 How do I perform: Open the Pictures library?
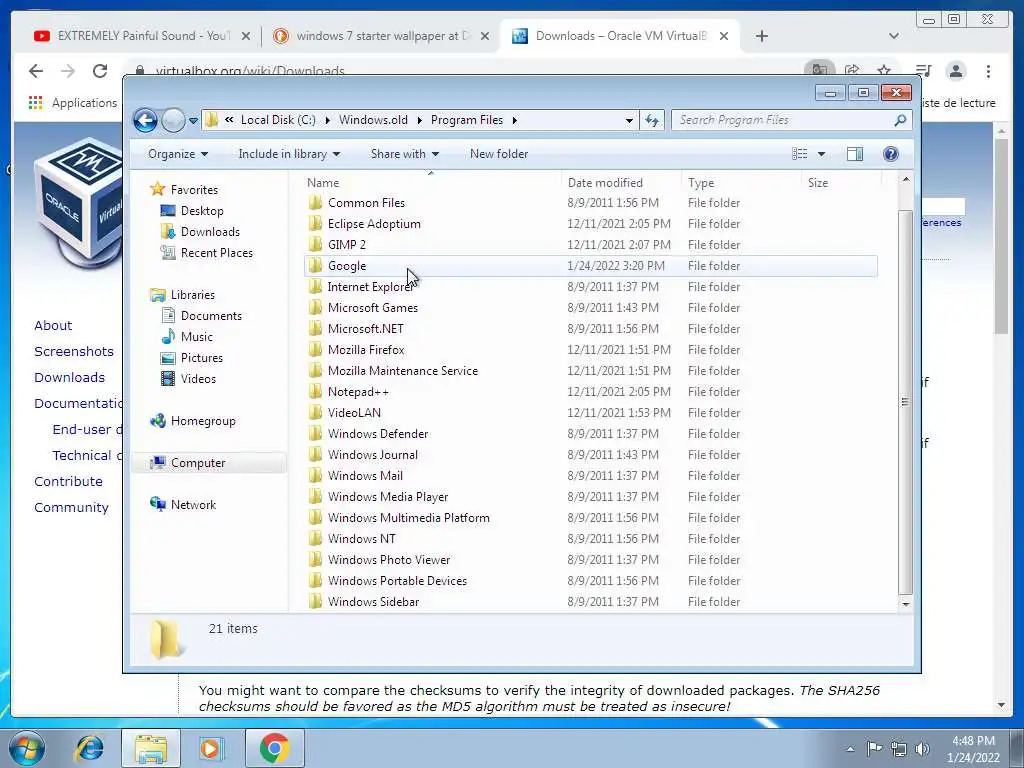(x=202, y=358)
